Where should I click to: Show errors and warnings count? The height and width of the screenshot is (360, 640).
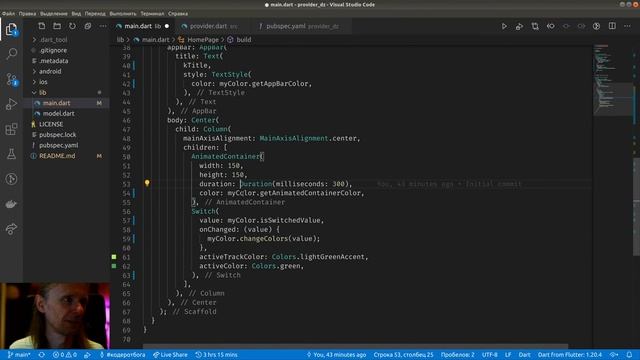click(64, 355)
